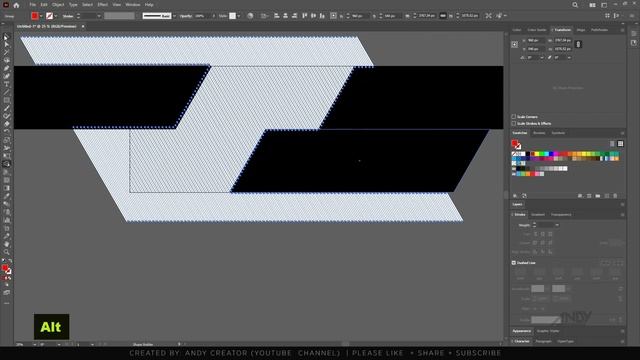Enable Scale Corners checkbox
The width and height of the screenshot is (640, 360).
(x=514, y=117)
